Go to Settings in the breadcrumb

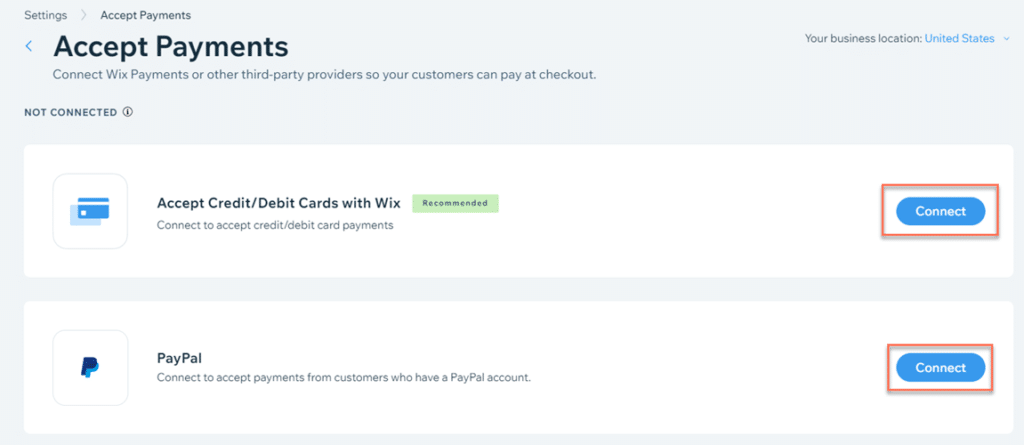click(x=46, y=16)
